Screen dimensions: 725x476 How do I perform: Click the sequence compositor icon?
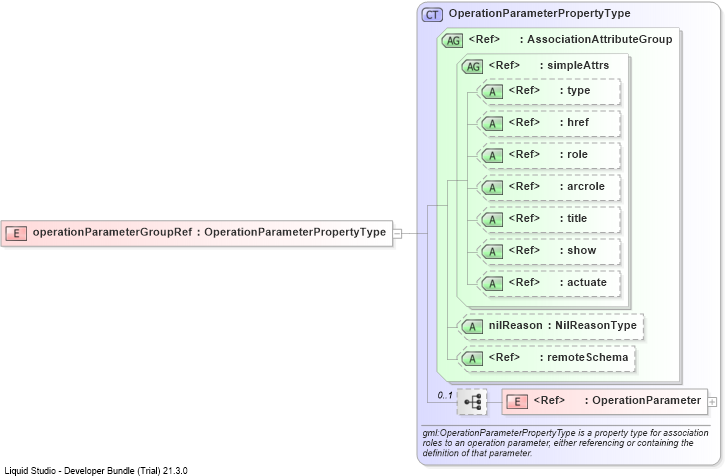[472, 402]
